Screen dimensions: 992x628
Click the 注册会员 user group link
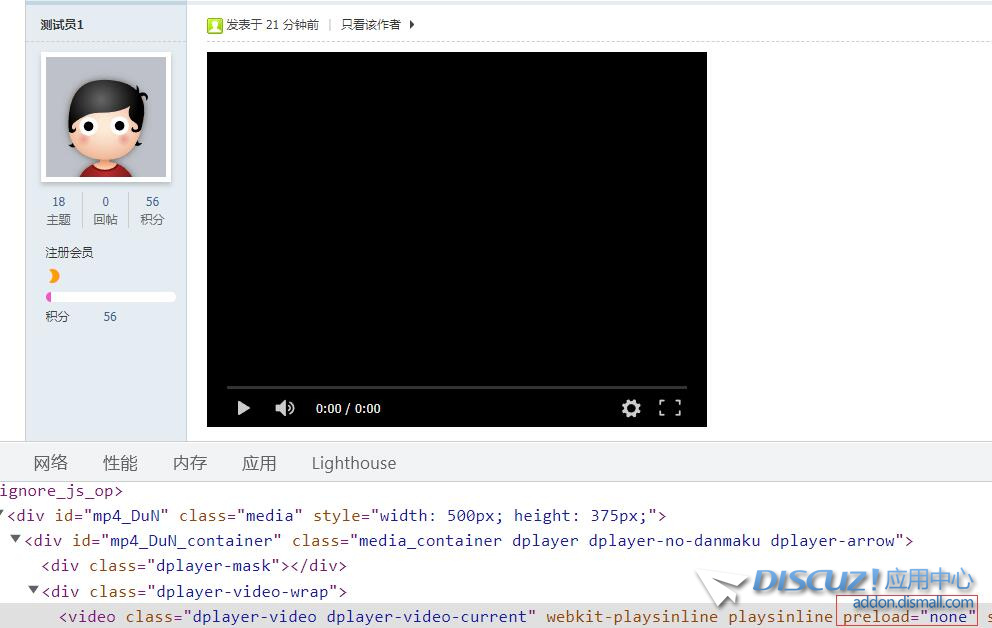pyautogui.click(x=69, y=253)
